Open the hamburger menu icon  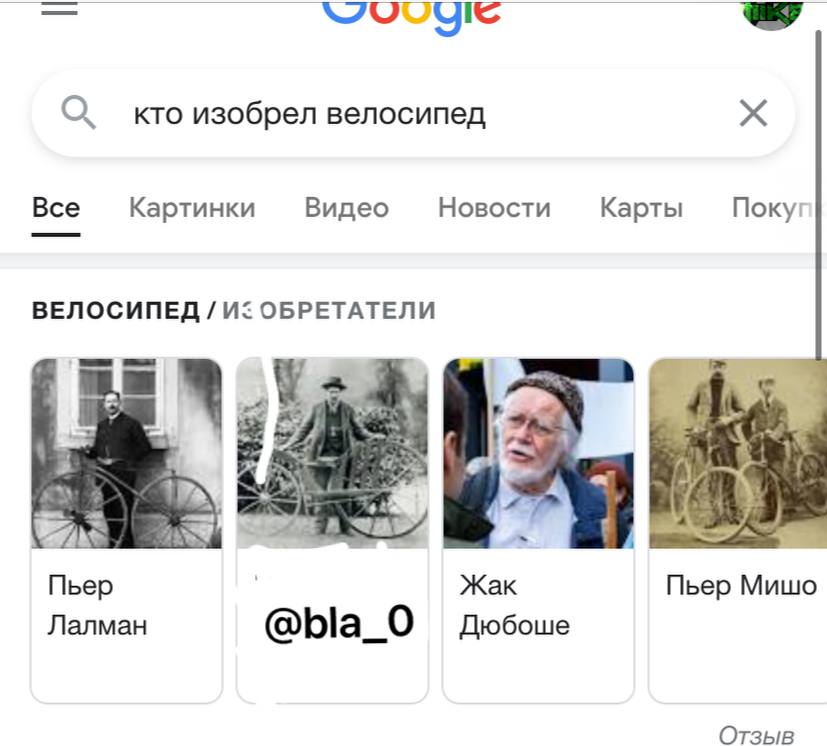coord(60,7)
